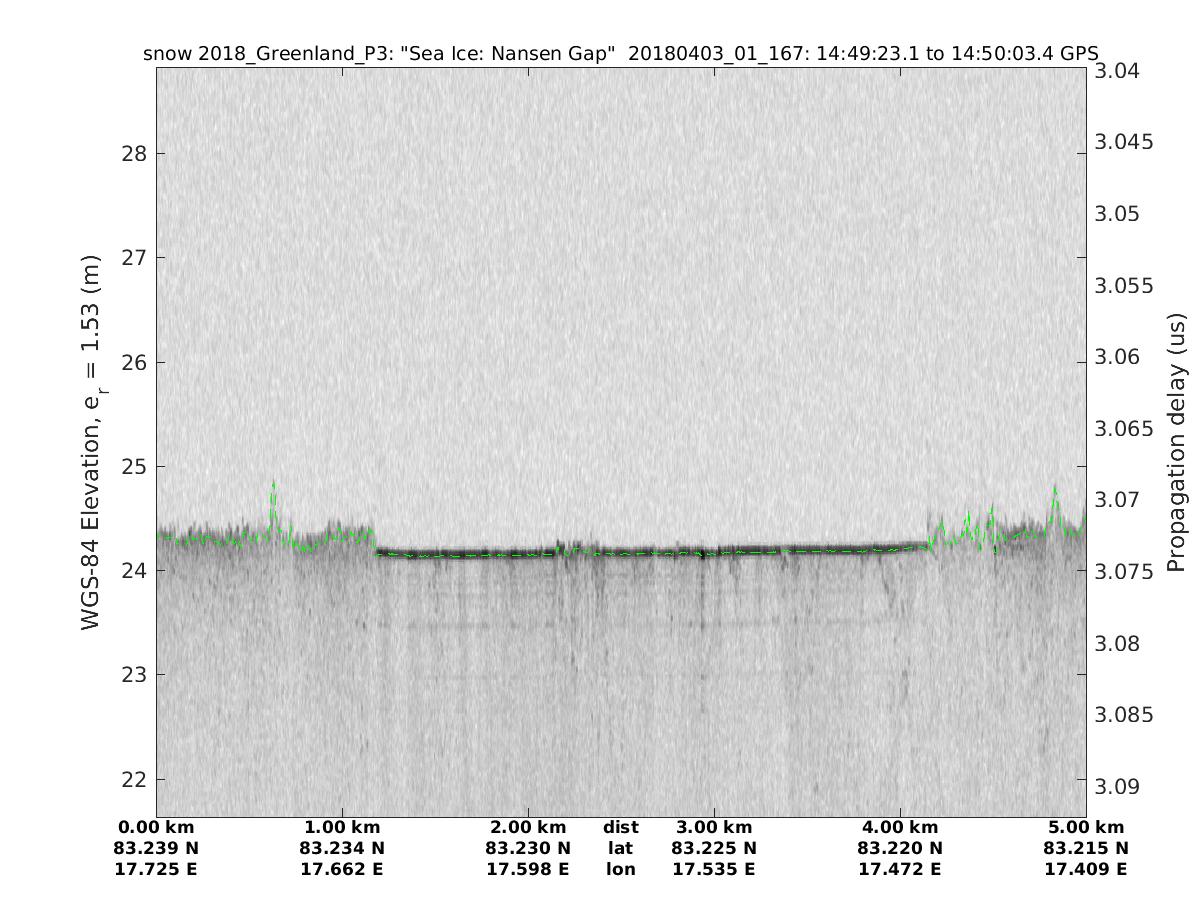Click the 0.00 km distance label
Image resolution: width=1200 pixels, height=900 pixels.
click(157, 827)
